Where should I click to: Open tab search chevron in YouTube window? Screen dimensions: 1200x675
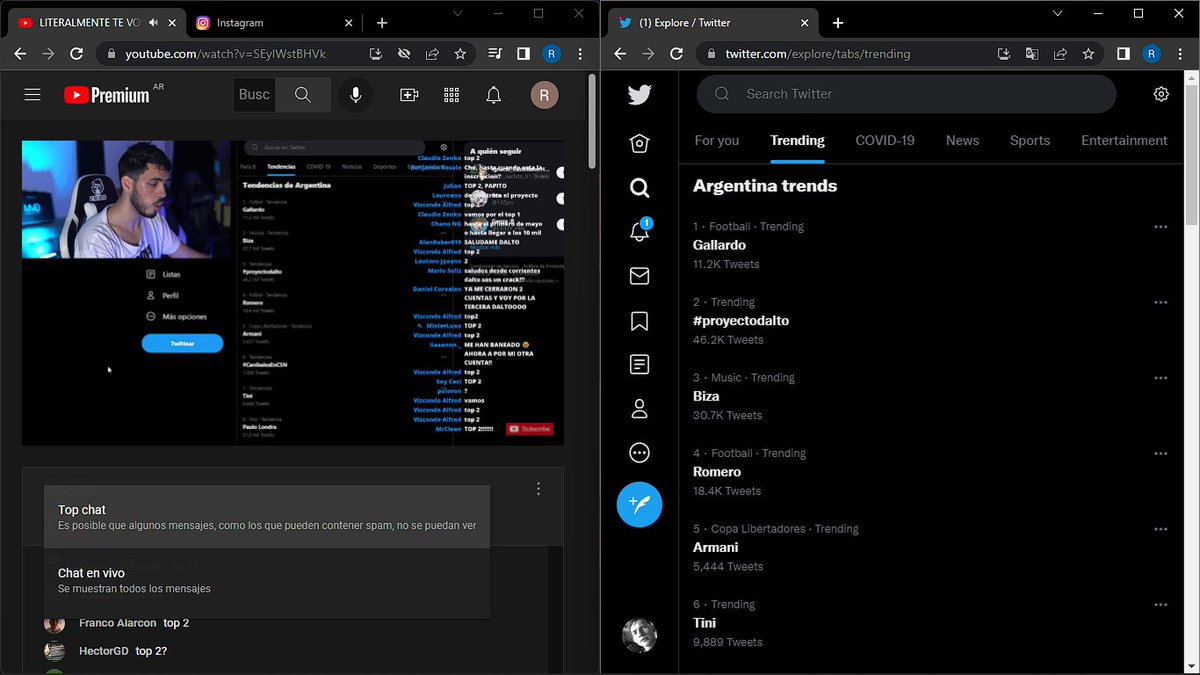[457, 13]
